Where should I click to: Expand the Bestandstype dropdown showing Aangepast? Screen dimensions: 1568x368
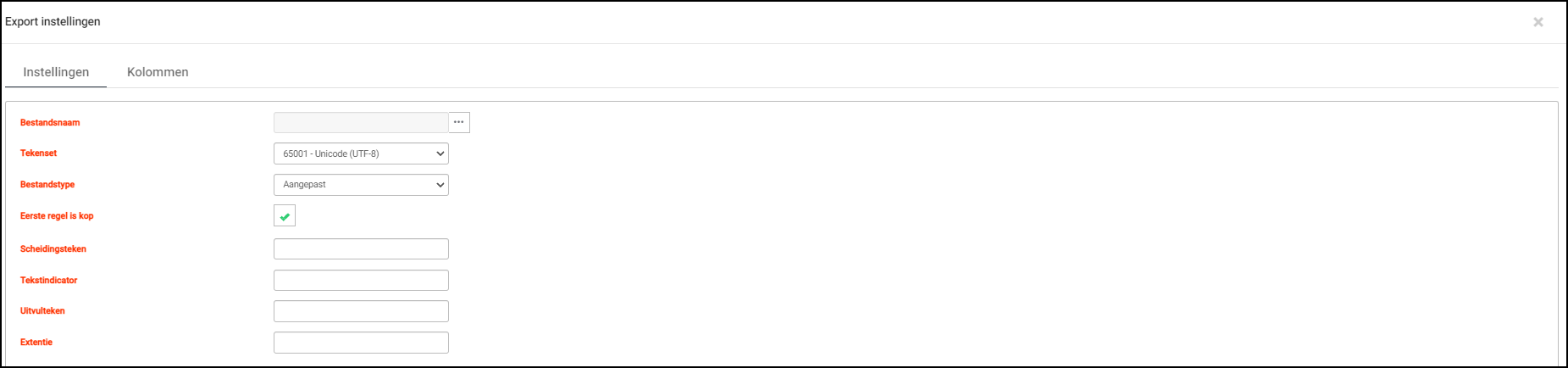361,185
